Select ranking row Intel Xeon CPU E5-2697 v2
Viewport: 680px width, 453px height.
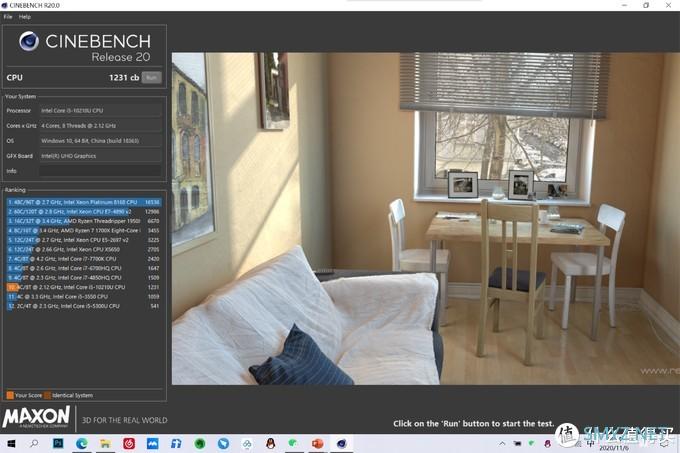[84, 240]
